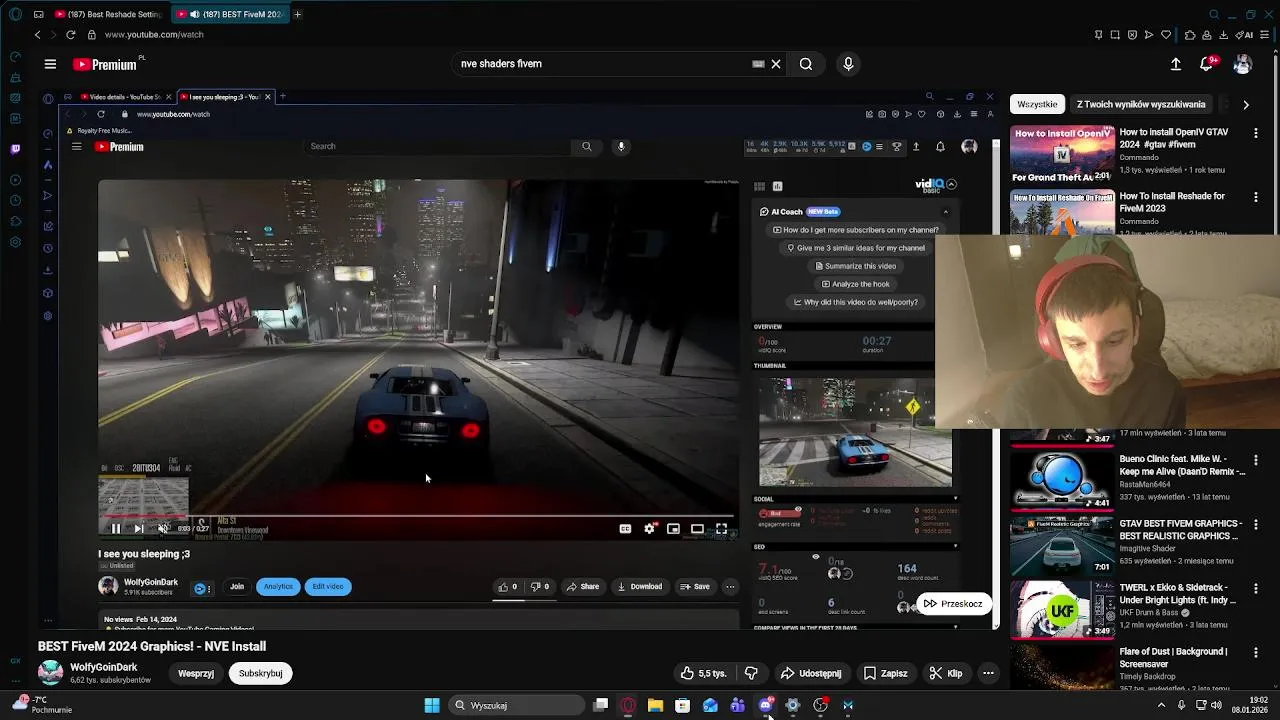Take a snapshot with the camera frame icon

pos(1115,35)
